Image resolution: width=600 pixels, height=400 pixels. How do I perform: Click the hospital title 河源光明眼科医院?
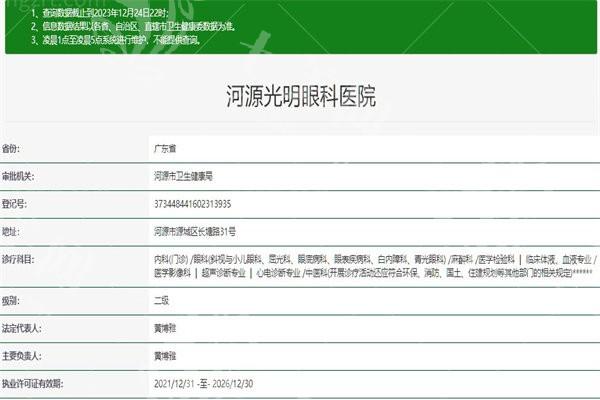(x=301, y=97)
